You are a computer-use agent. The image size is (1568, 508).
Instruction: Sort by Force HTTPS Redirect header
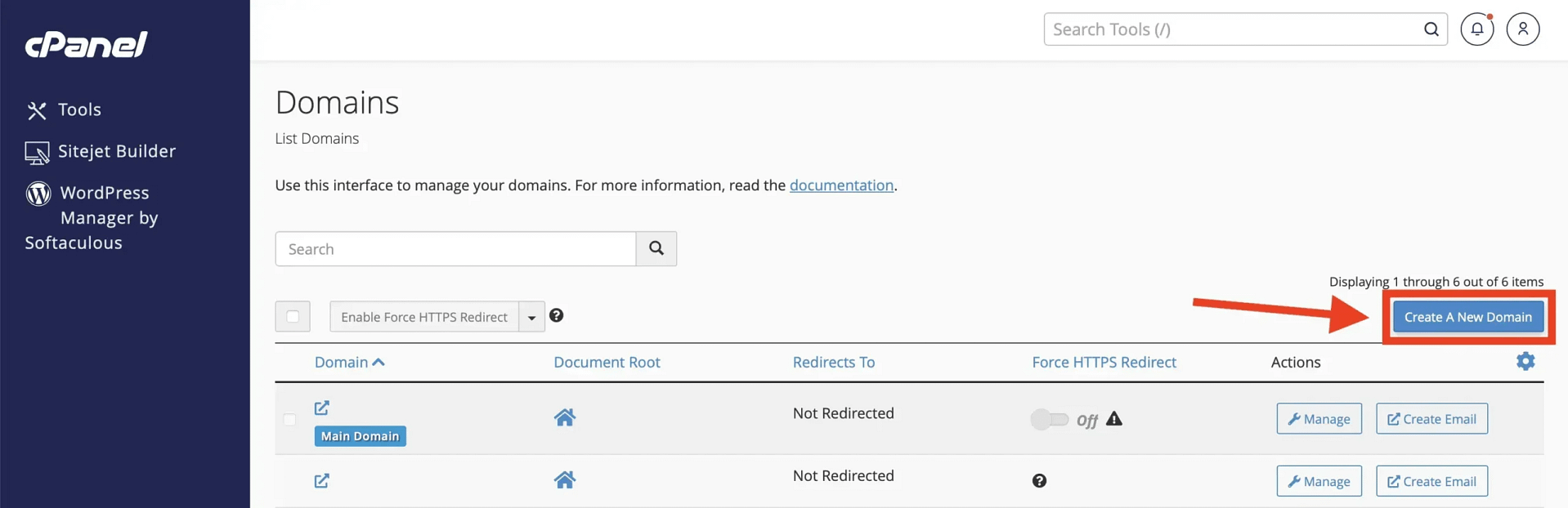[1104, 362]
